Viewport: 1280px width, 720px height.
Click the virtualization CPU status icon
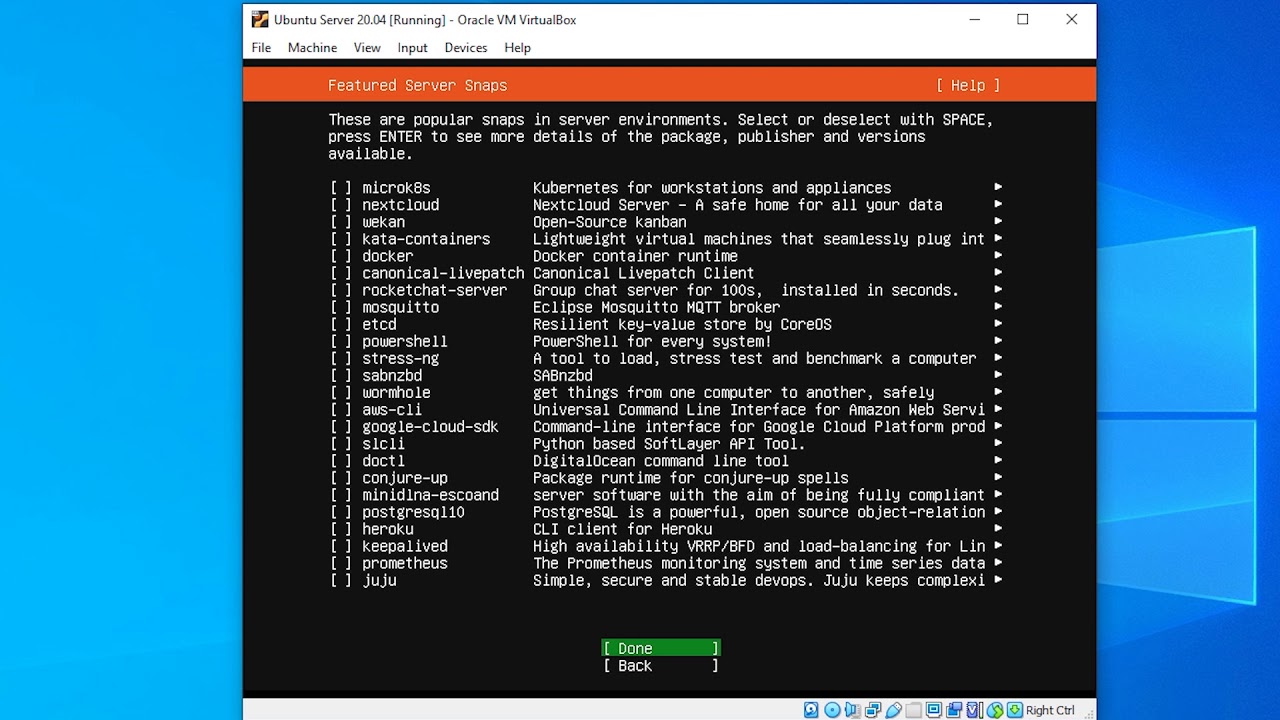point(974,710)
